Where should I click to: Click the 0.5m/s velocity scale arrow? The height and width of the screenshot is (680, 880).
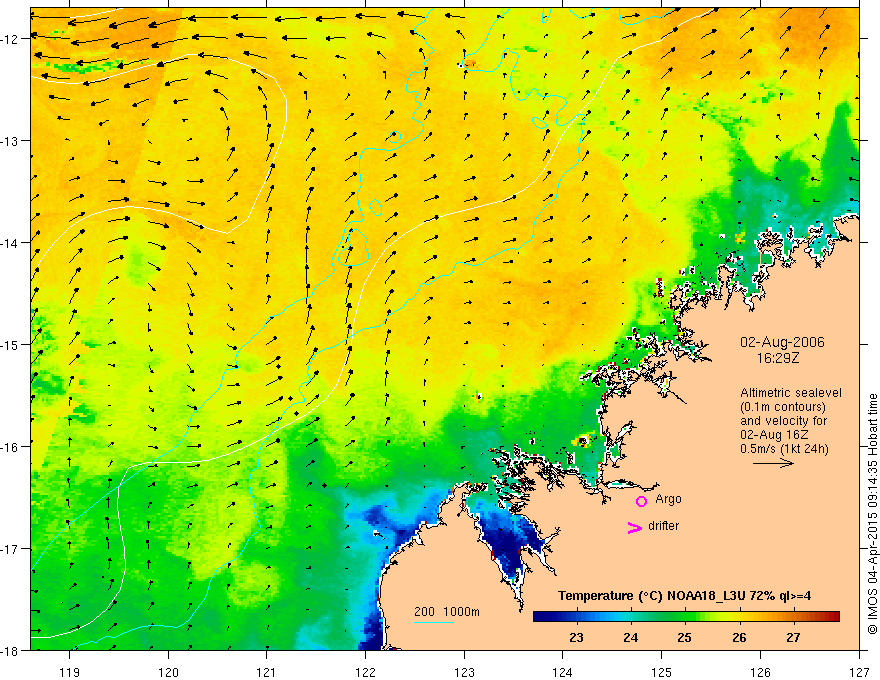click(x=773, y=463)
